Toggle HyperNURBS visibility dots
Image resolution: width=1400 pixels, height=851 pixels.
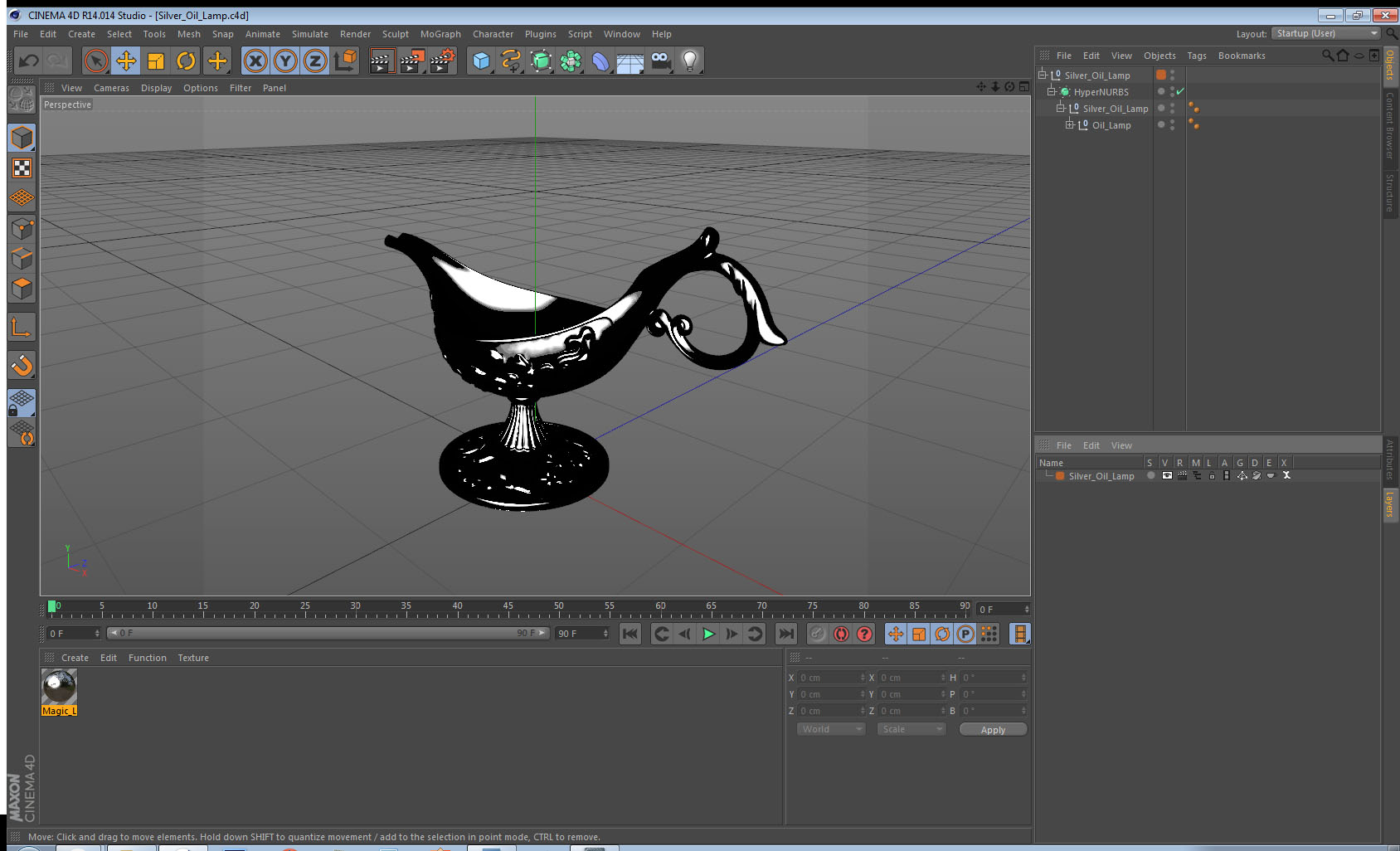point(1172,91)
